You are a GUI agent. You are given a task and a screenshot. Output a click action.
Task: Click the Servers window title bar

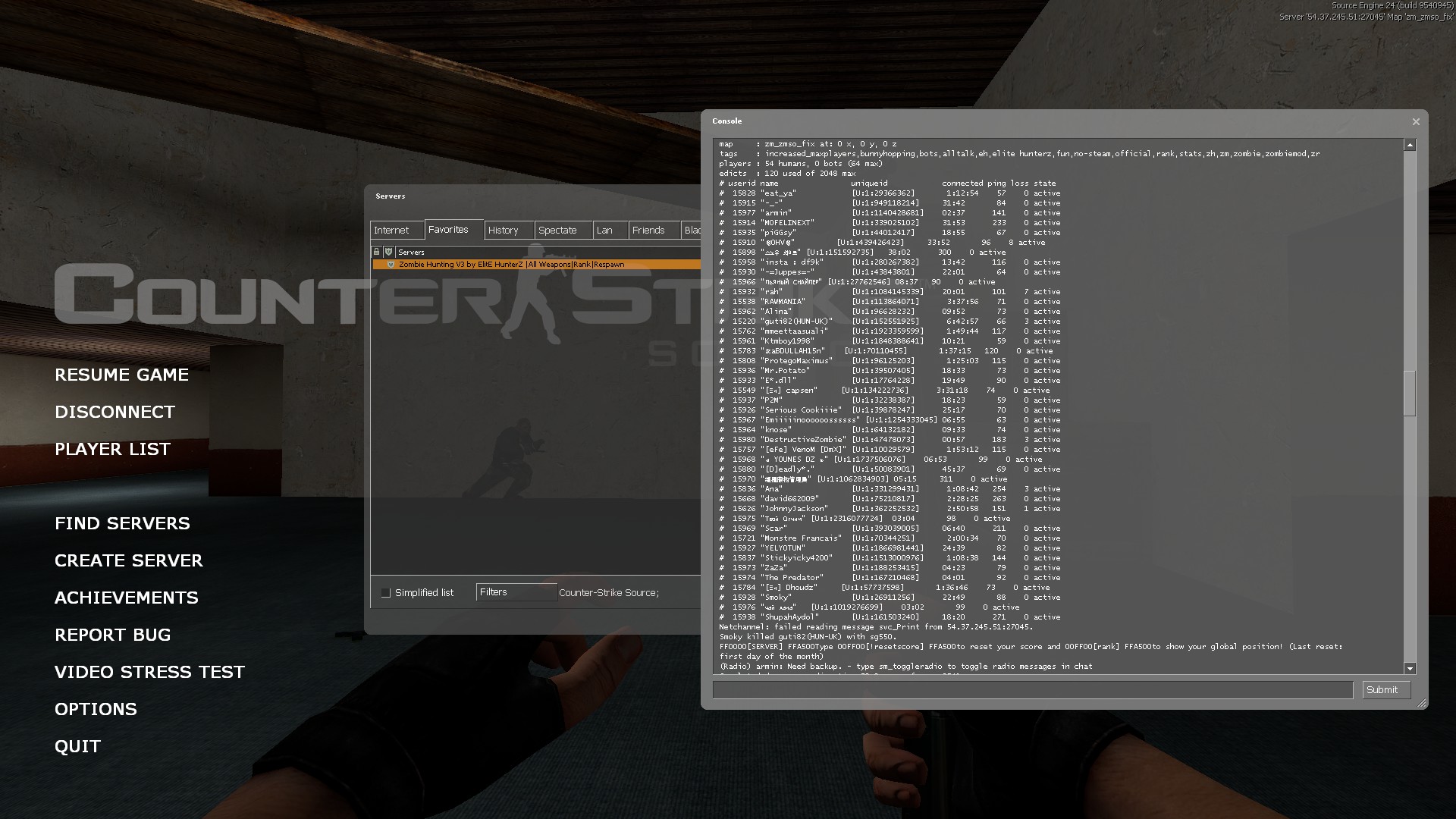pos(532,196)
